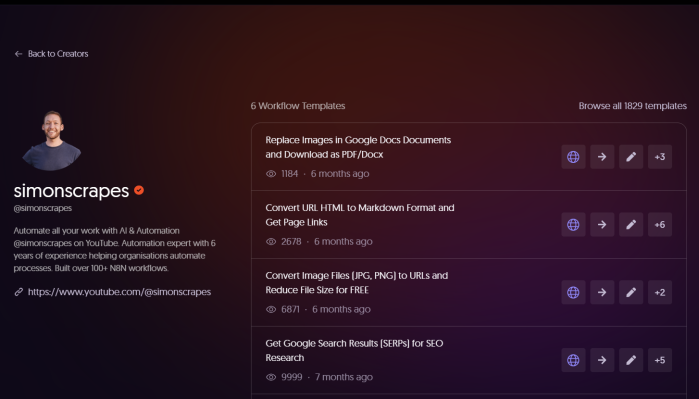Click the eye icon beside 6871 views
Image resolution: width=699 pixels, height=399 pixels.
coord(271,309)
